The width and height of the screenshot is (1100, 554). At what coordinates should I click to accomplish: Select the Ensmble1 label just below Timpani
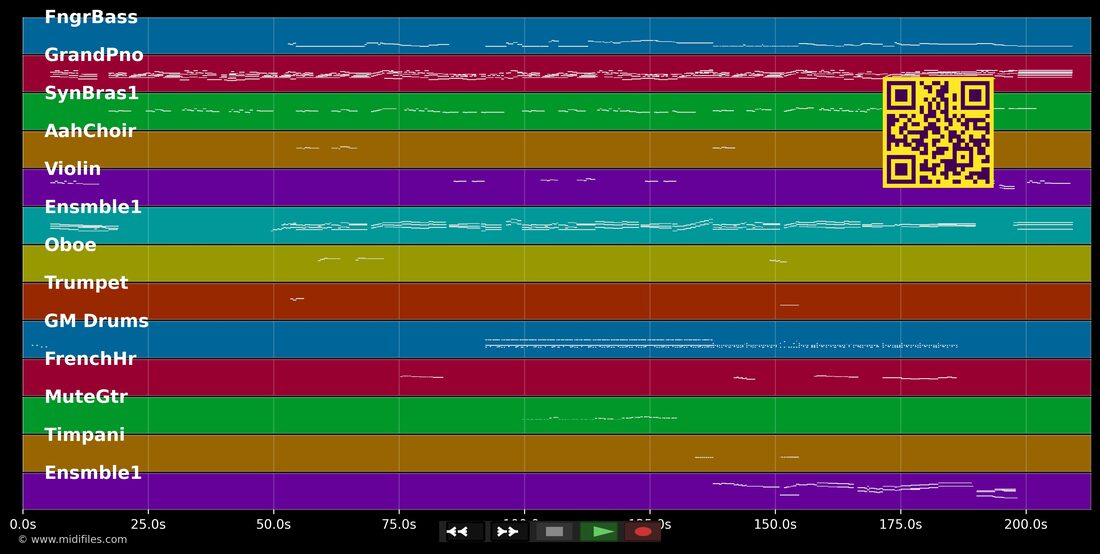[x=93, y=473]
